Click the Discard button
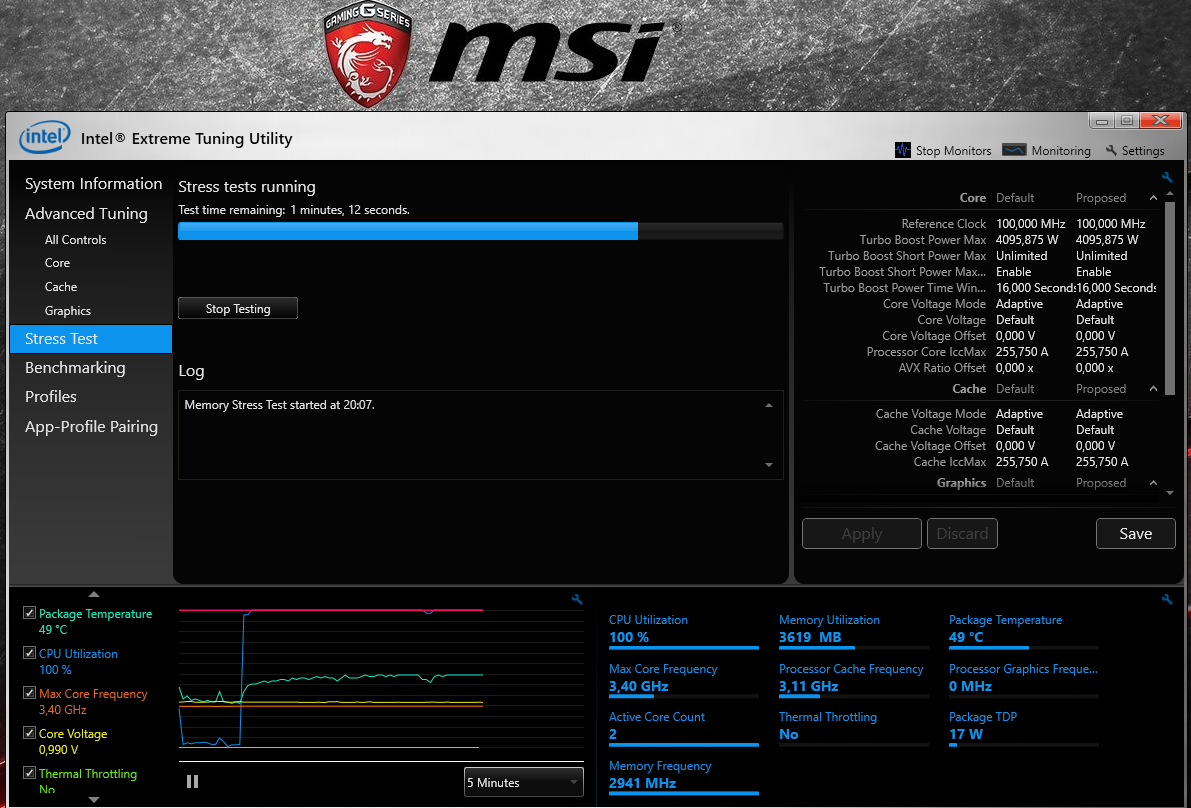 pos(962,534)
